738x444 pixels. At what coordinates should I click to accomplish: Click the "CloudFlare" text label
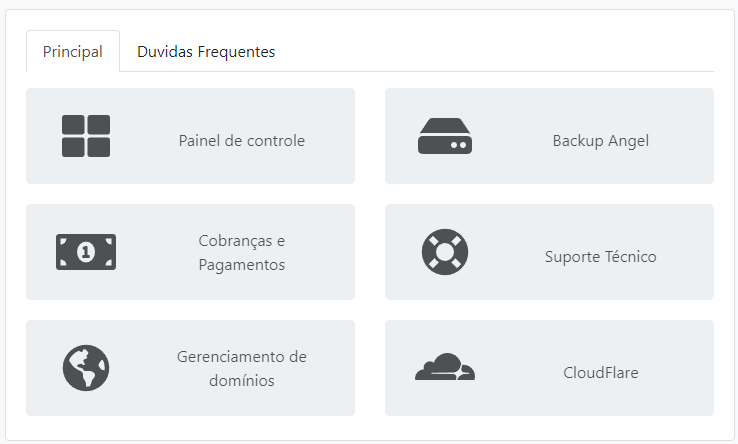coord(600,373)
